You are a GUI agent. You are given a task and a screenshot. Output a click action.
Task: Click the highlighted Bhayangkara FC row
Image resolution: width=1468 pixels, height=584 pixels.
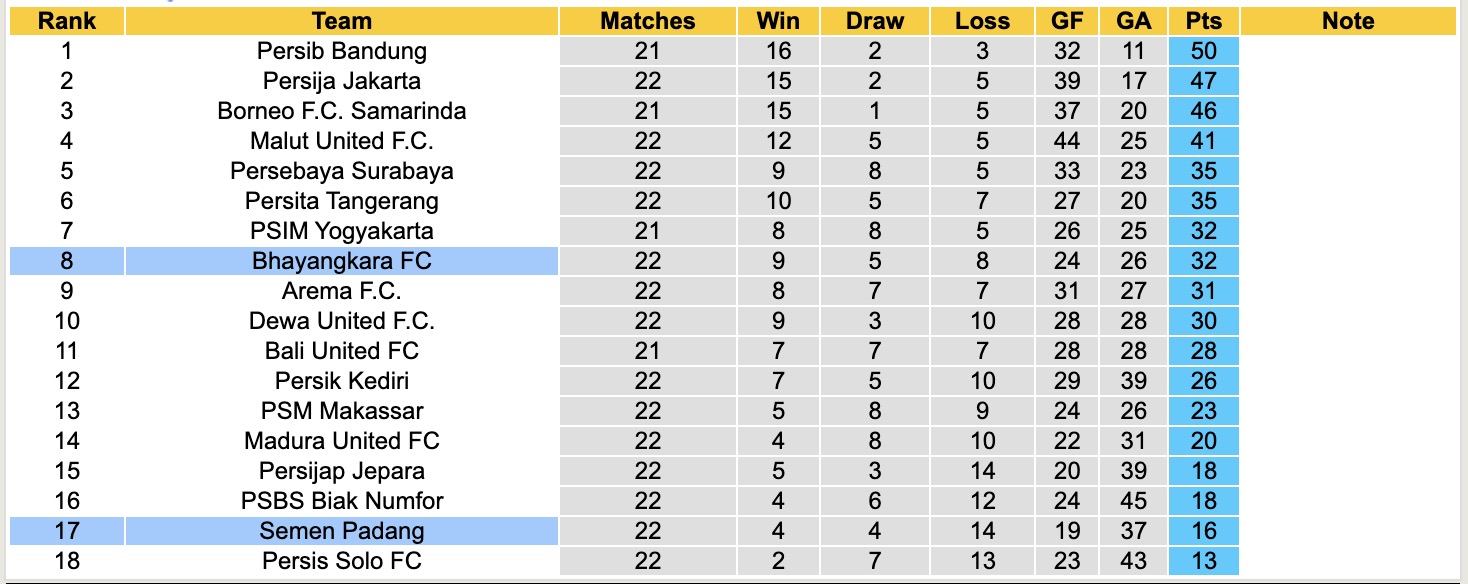tap(342, 261)
